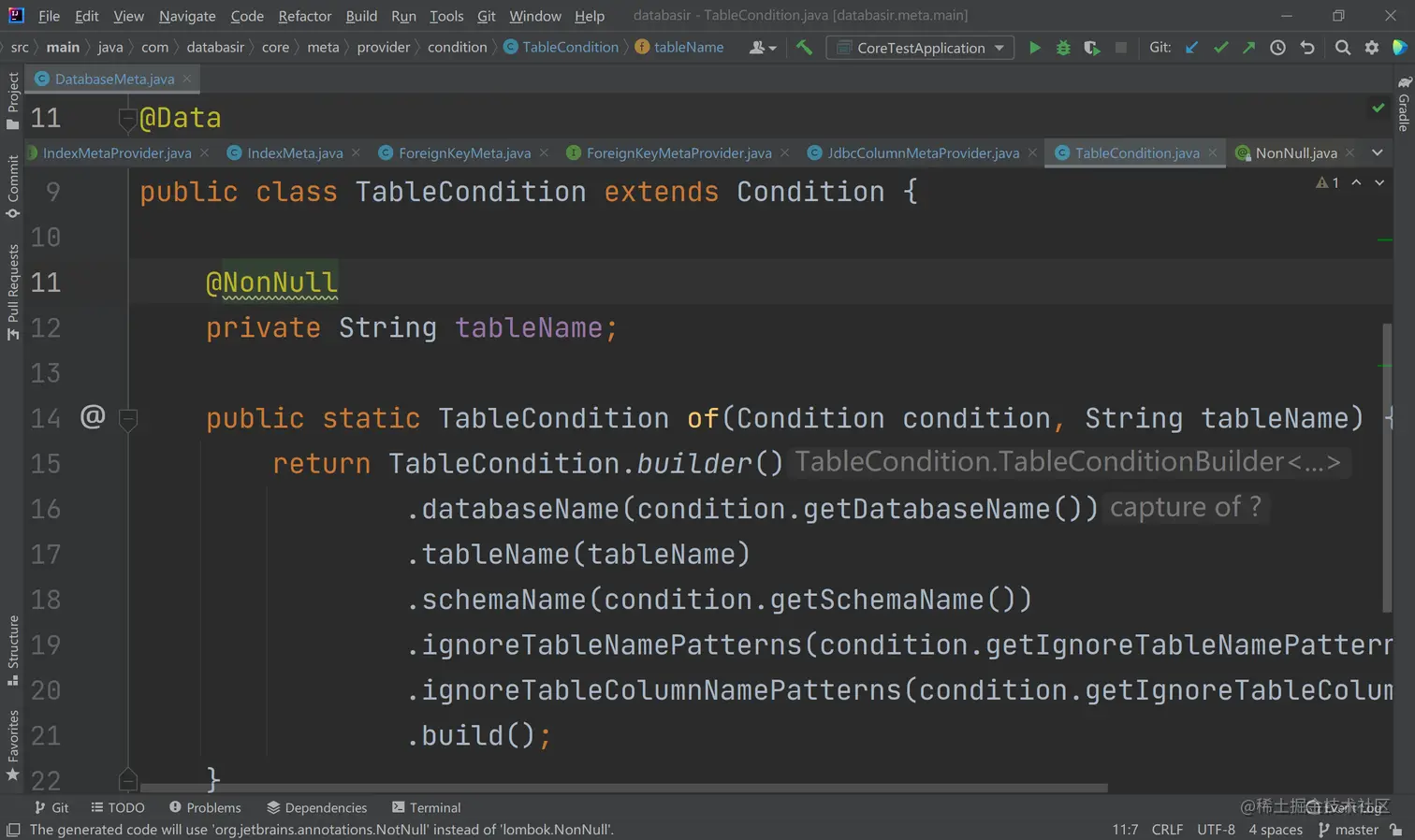The height and width of the screenshot is (840, 1415).
Task: Toggle the Commit tool window
Action: click(13, 186)
